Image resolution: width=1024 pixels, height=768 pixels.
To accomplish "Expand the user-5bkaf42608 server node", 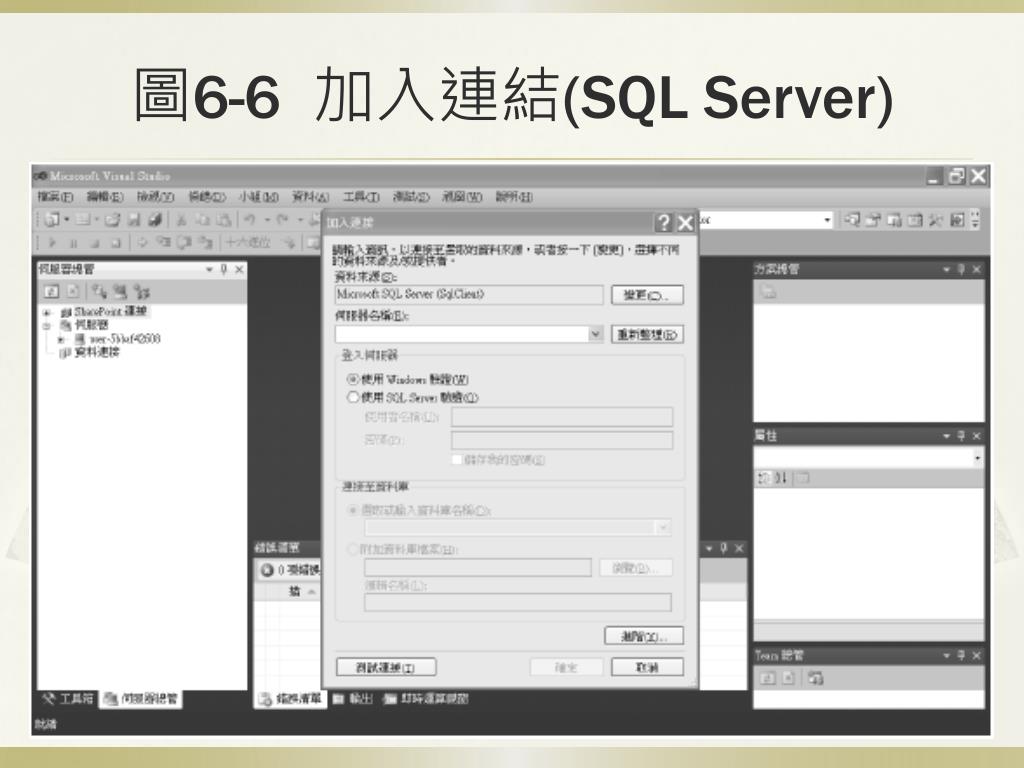I will (x=61, y=339).
